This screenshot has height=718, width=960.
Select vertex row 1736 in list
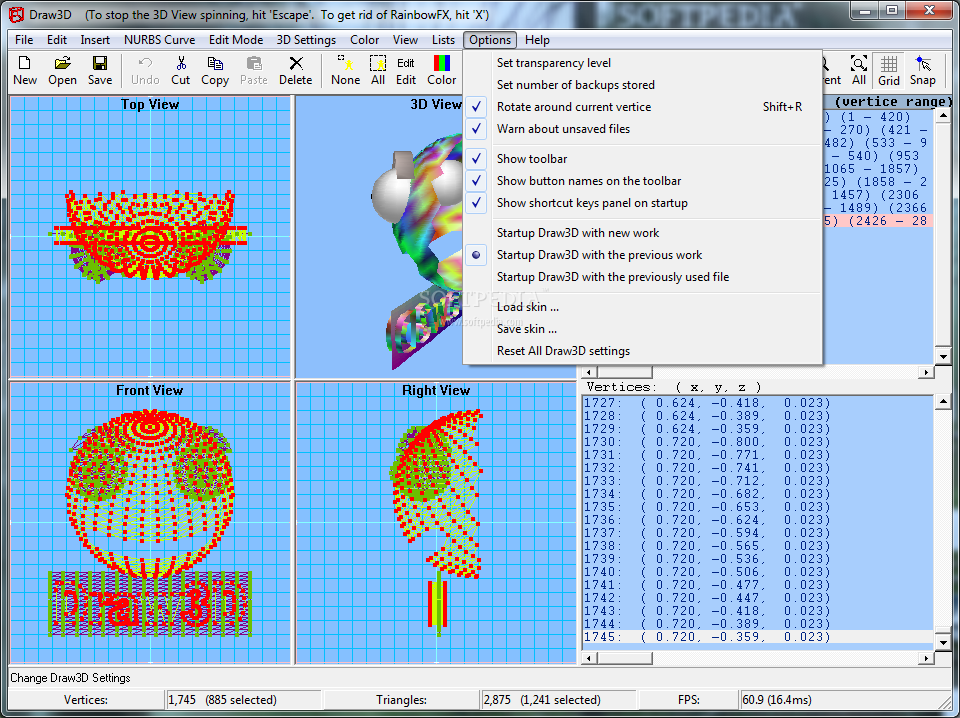[x=758, y=520]
